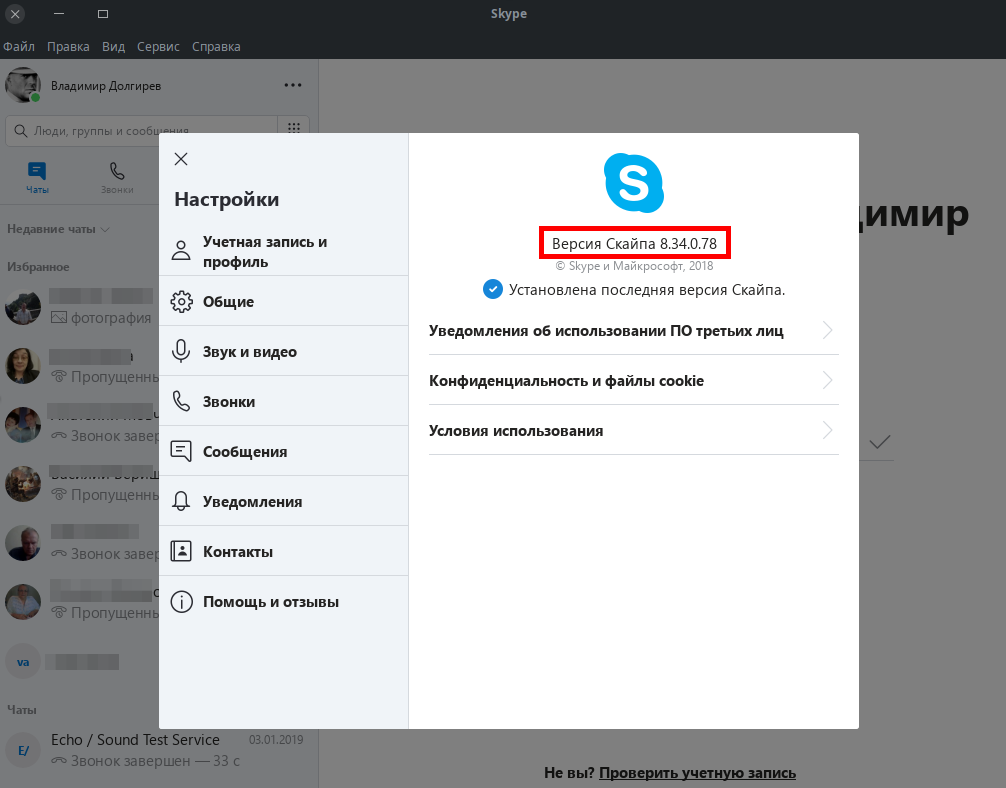Open the three-dots more menu by profile name
The width and height of the screenshot is (1006, 788).
click(293, 85)
